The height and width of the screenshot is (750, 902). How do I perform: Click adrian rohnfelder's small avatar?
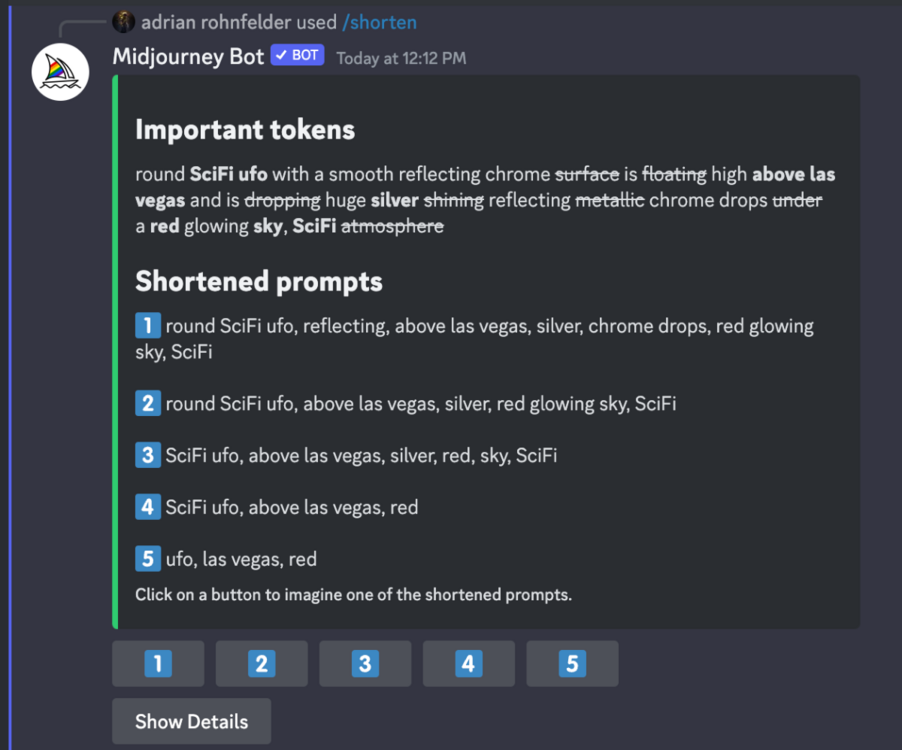[x=124, y=22]
